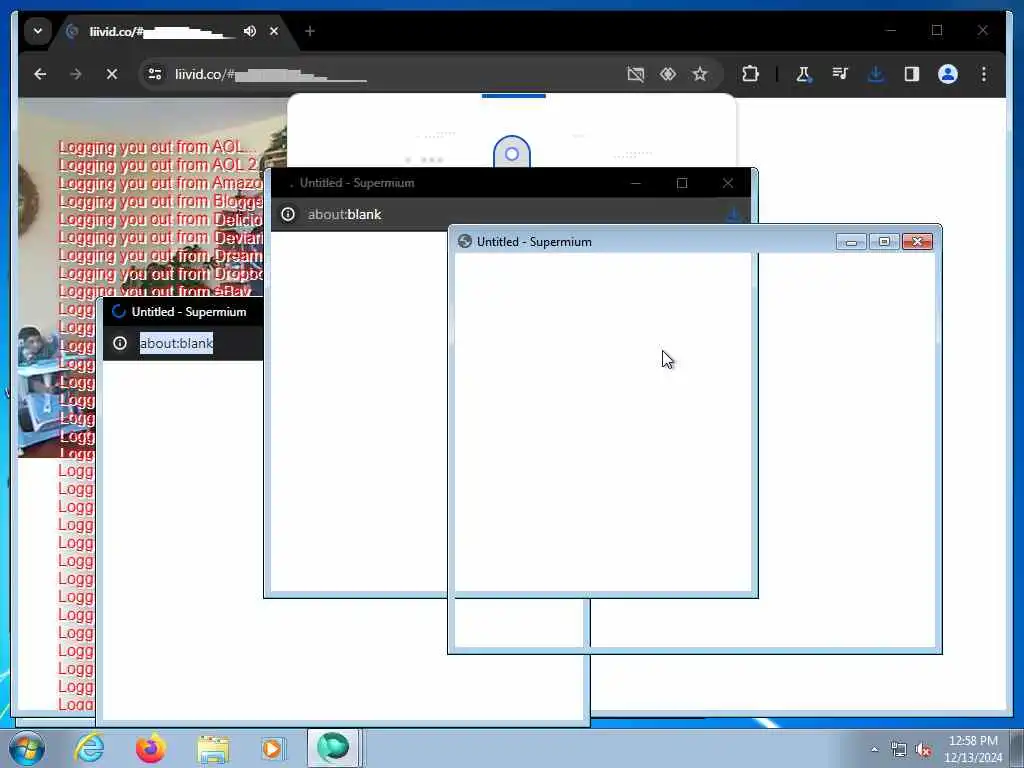1024x768 pixels.
Task: Click the taskbar clock showing 12:58 PM
Action: pos(973,748)
